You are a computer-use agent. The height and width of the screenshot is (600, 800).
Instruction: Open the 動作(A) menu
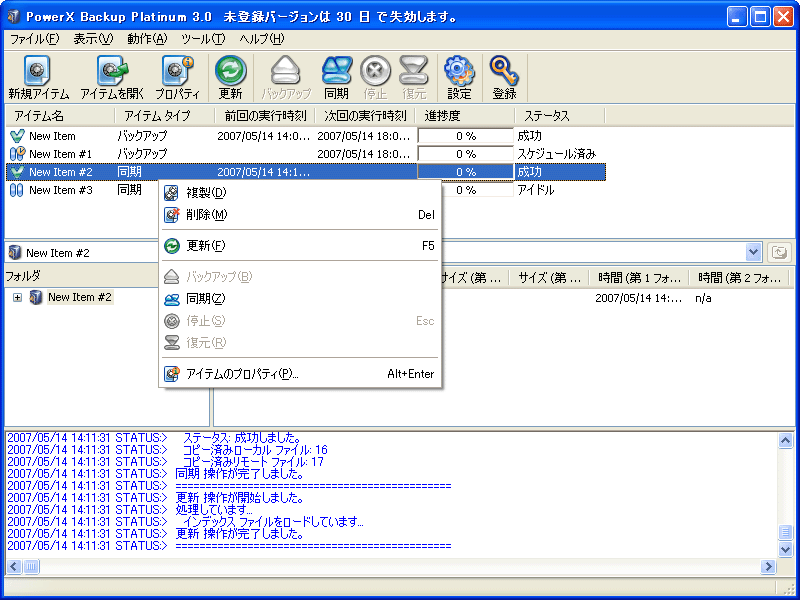click(x=147, y=39)
